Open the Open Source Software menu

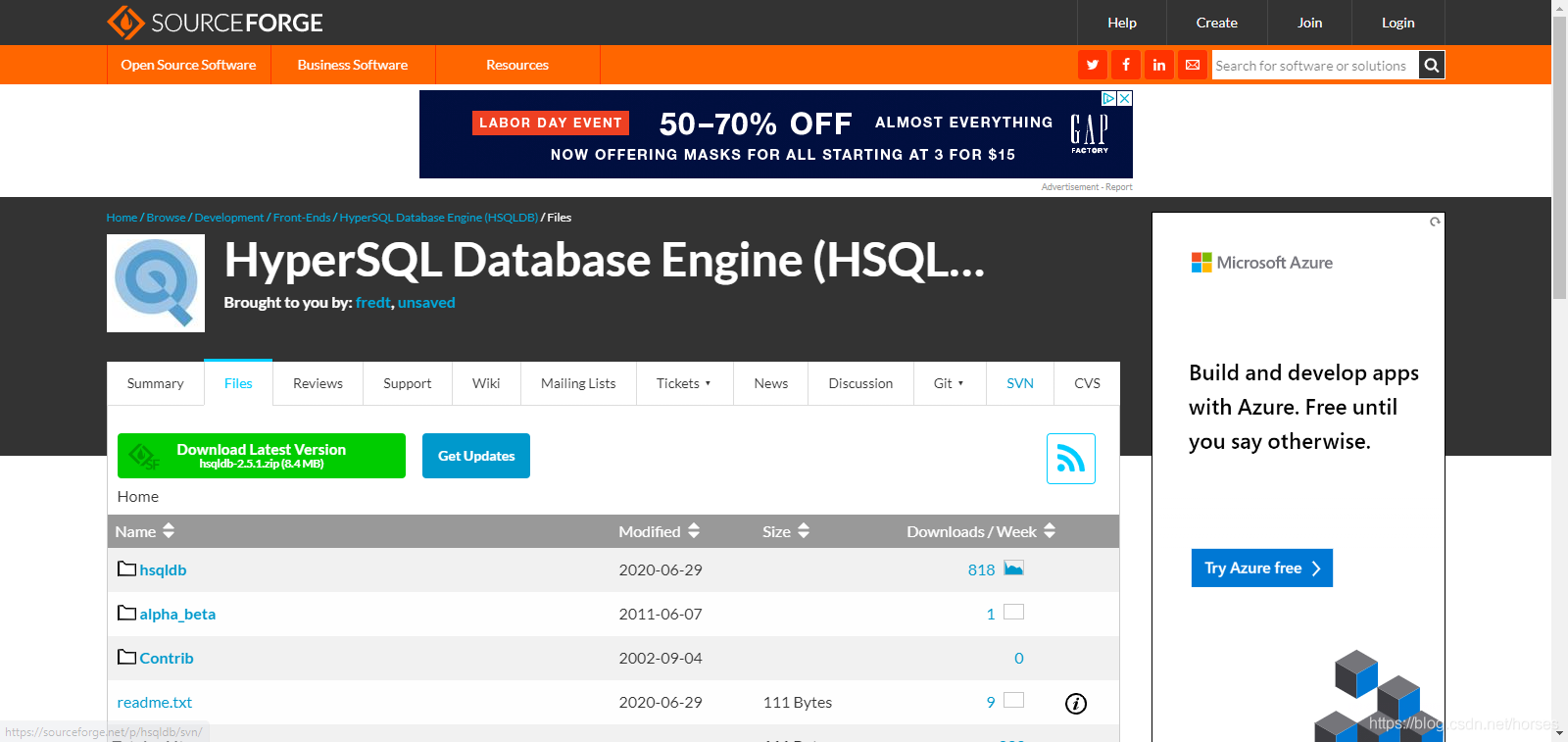(x=188, y=65)
